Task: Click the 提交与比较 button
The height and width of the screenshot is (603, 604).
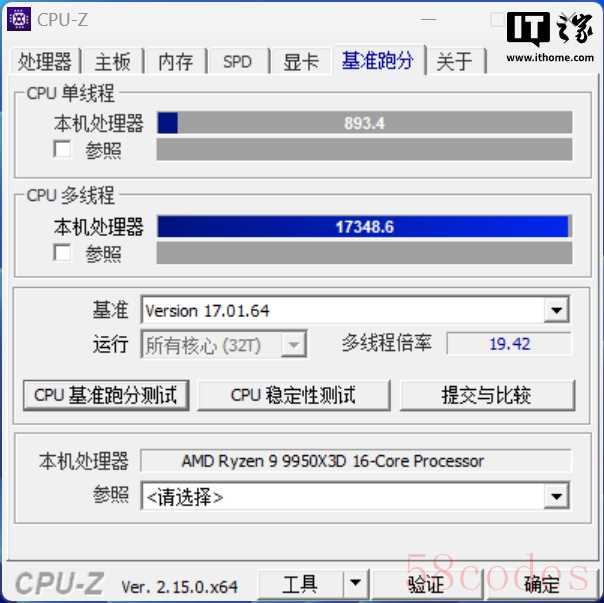Action: (487, 395)
